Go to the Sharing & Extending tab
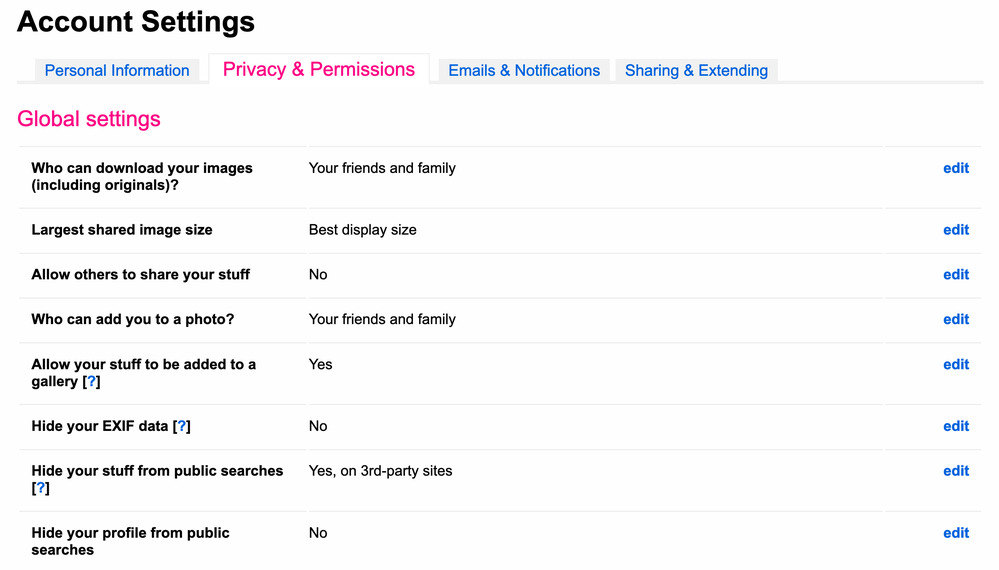Image resolution: width=999 pixels, height=570 pixels. pos(696,71)
